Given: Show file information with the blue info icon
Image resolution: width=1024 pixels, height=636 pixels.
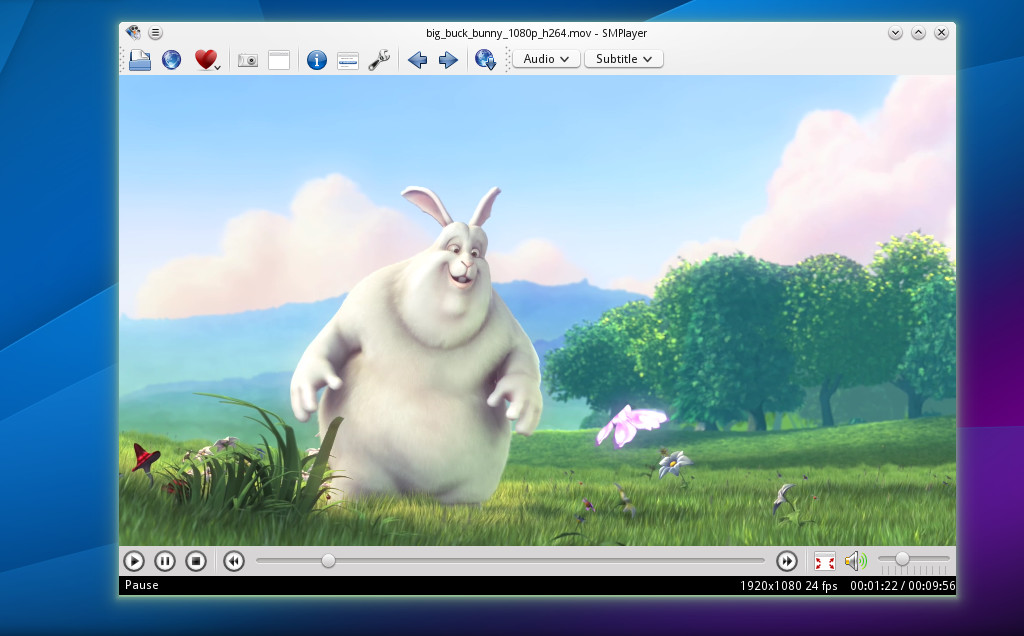Looking at the screenshot, I should coord(317,60).
